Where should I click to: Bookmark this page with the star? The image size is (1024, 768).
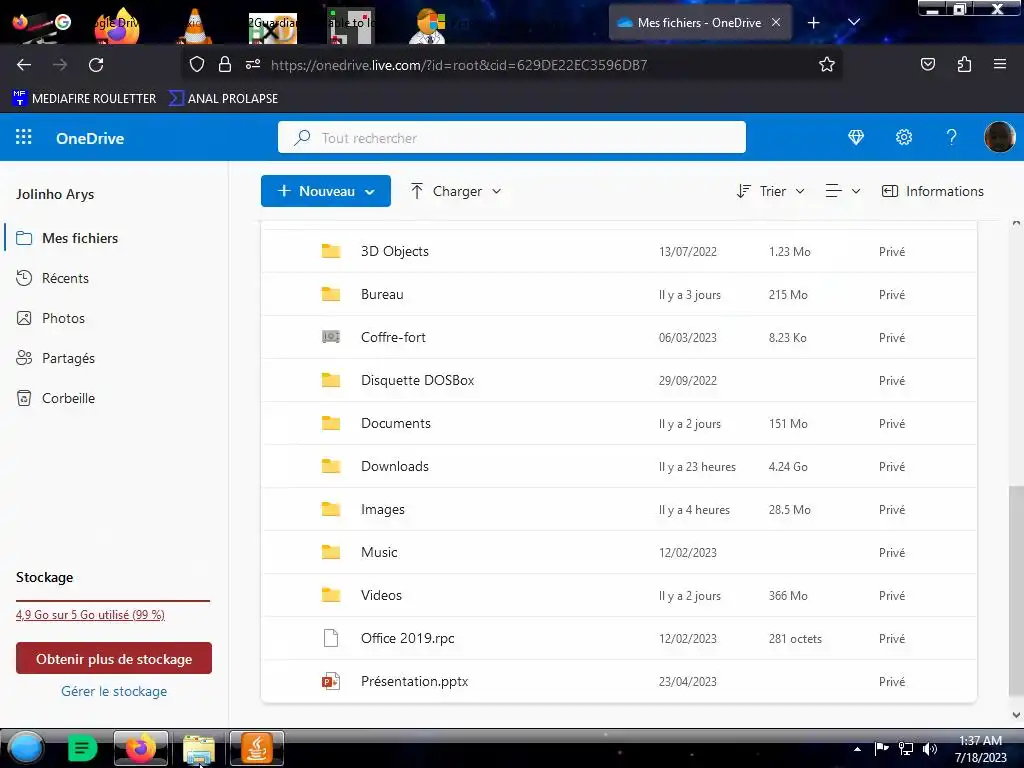click(x=827, y=65)
